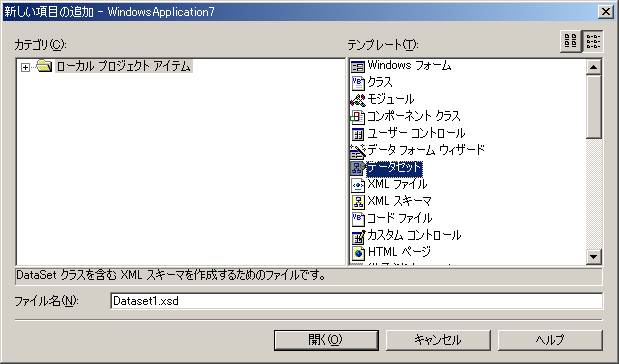The width and height of the screenshot is (619, 364).
Task: Select the XML スキーマ template label
Action: pos(400,201)
